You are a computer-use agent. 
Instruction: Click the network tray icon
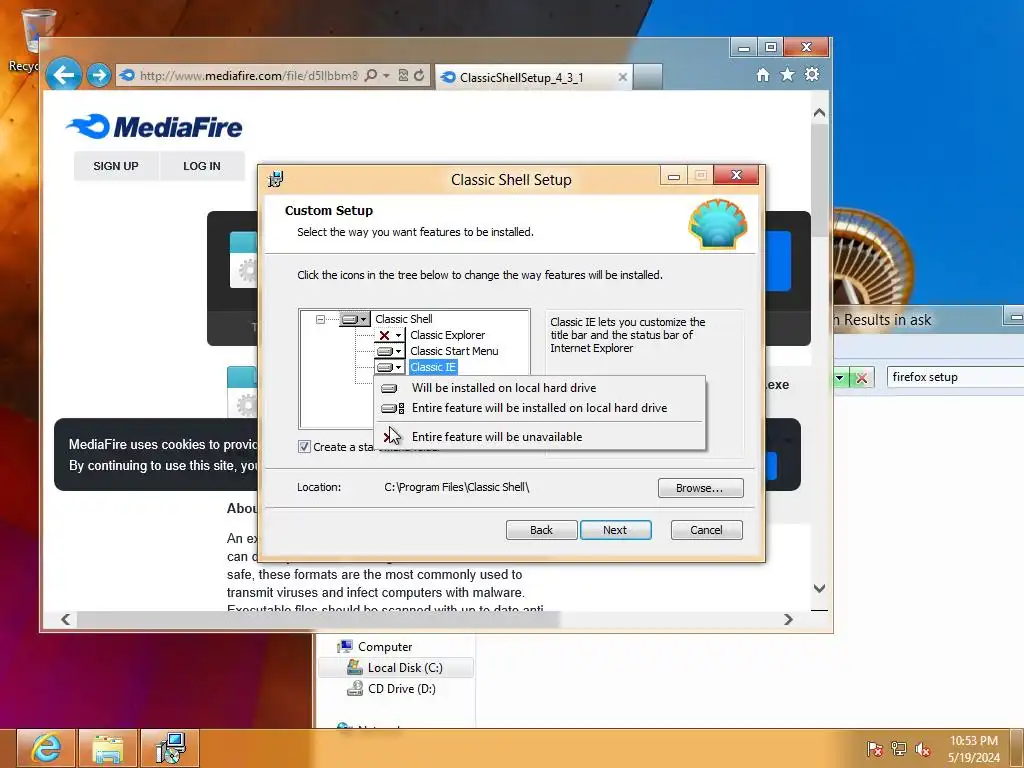click(x=899, y=749)
